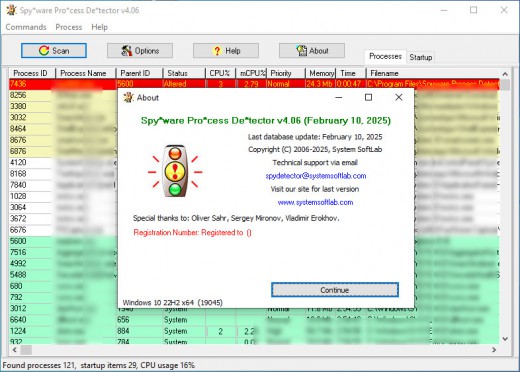Visit the www.systemsoftlab.com link

tap(315, 202)
